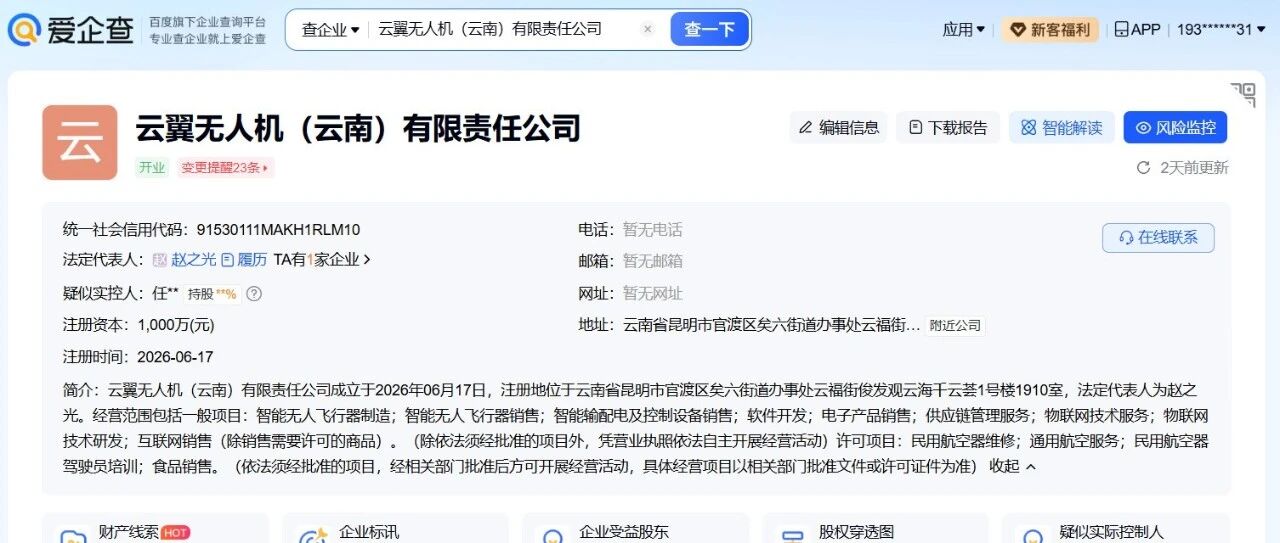
Task: Open the 企业受益股东 section
Action: (635, 533)
